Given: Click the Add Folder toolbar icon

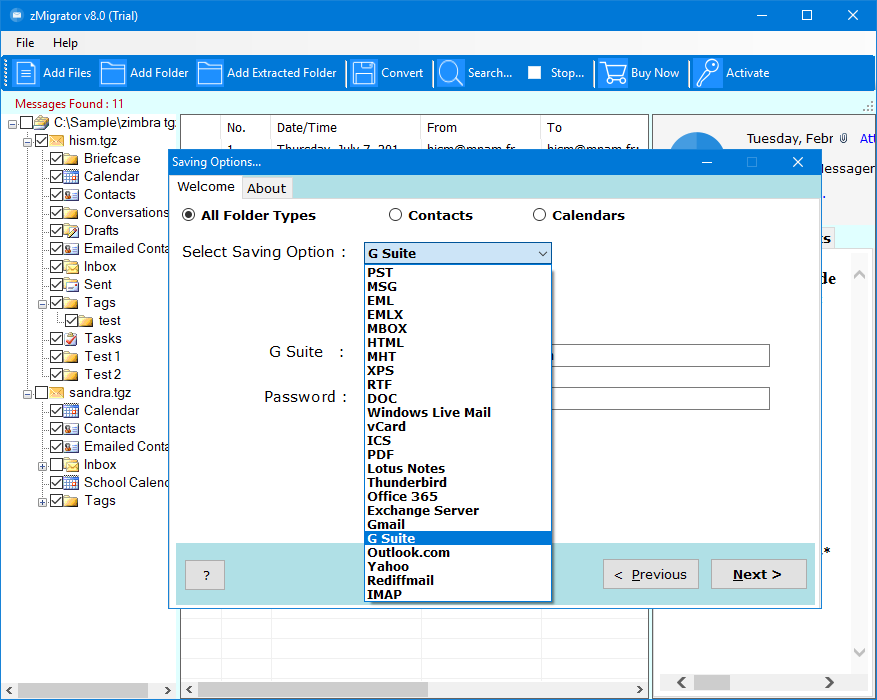Looking at the screenshot, I should (112, 73).
